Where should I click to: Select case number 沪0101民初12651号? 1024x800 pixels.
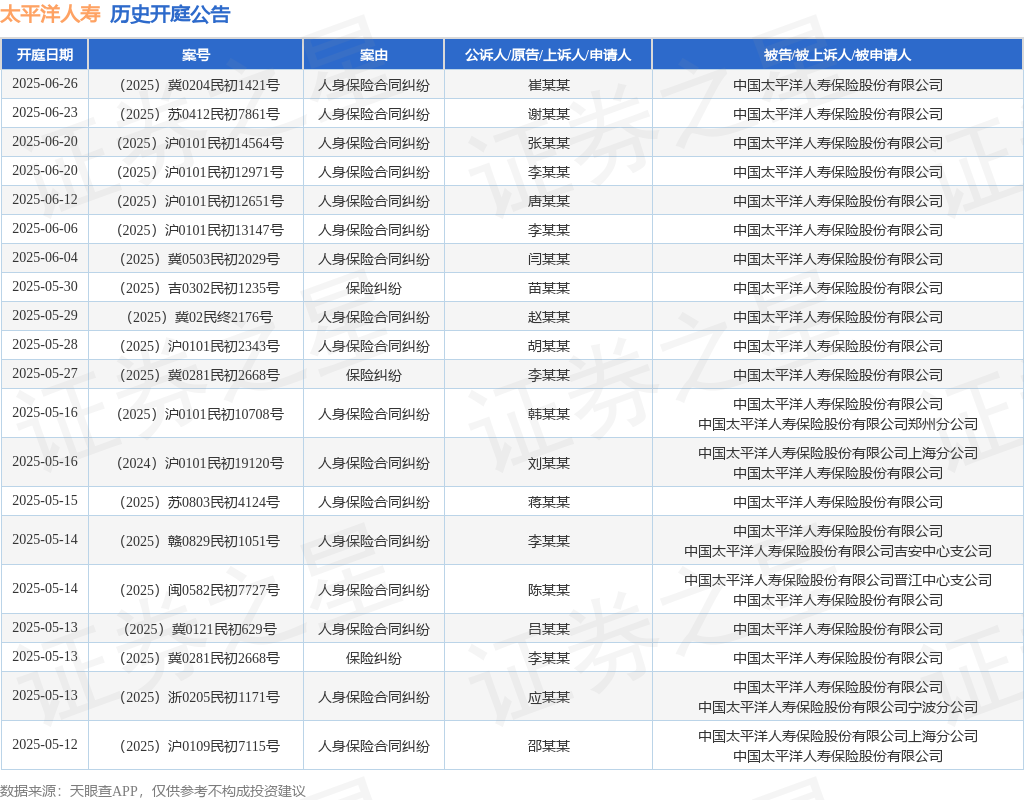click(x=199, y=201)
